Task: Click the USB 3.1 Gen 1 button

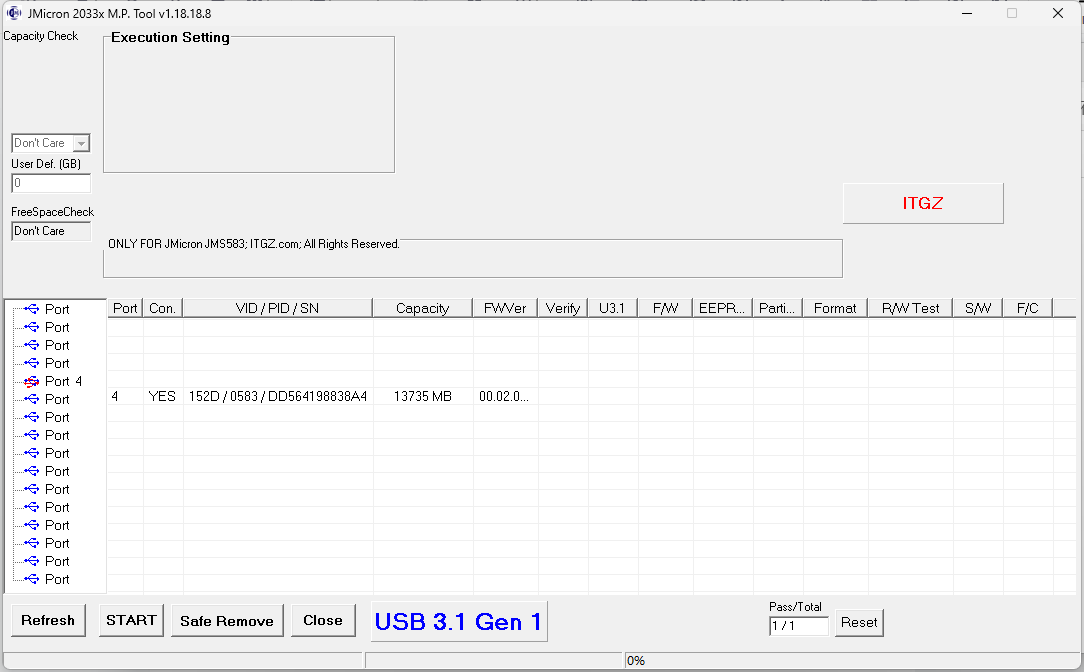Action: (459, 622)
